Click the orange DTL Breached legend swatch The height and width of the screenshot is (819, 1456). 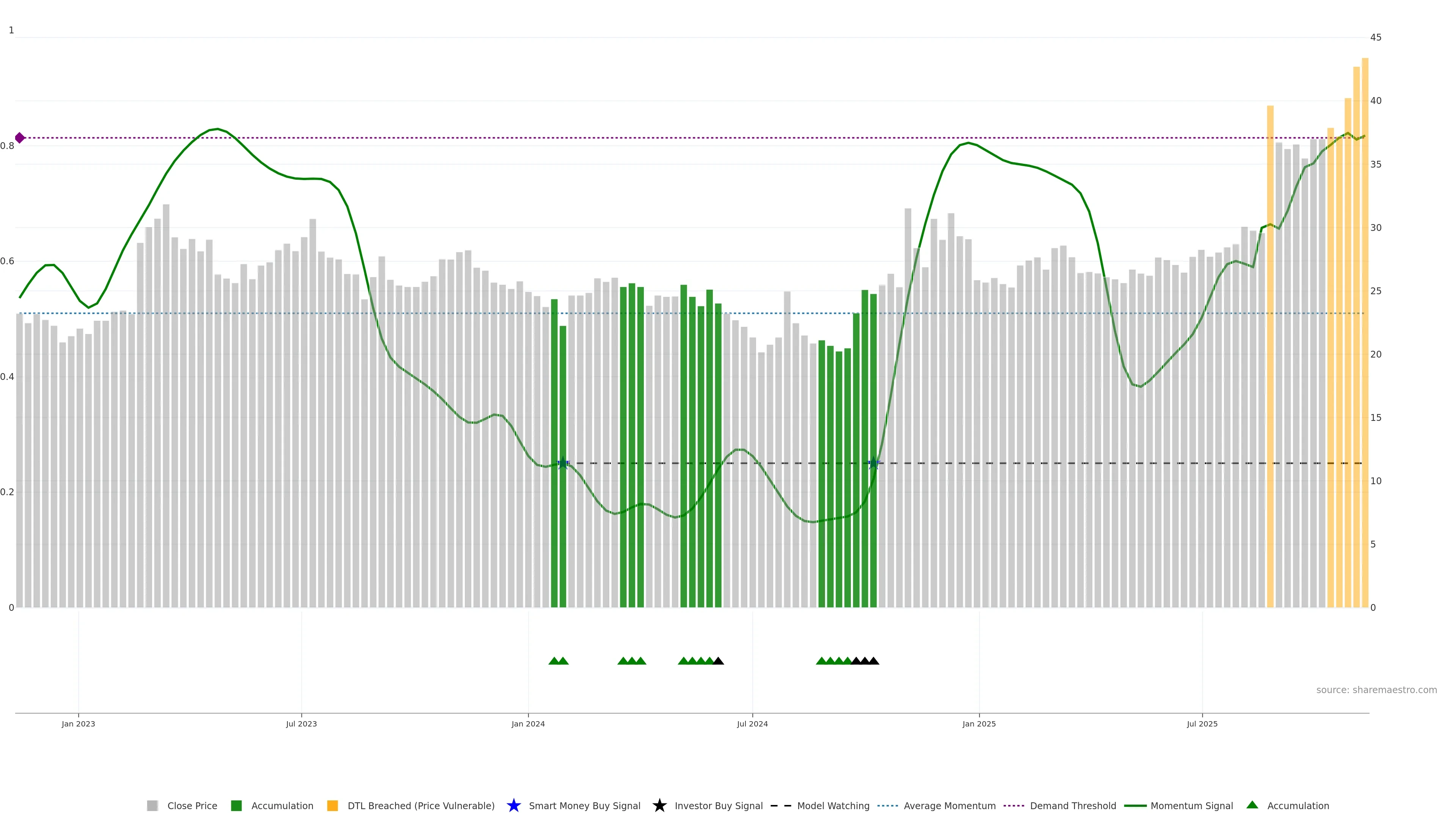pos(333,806)
